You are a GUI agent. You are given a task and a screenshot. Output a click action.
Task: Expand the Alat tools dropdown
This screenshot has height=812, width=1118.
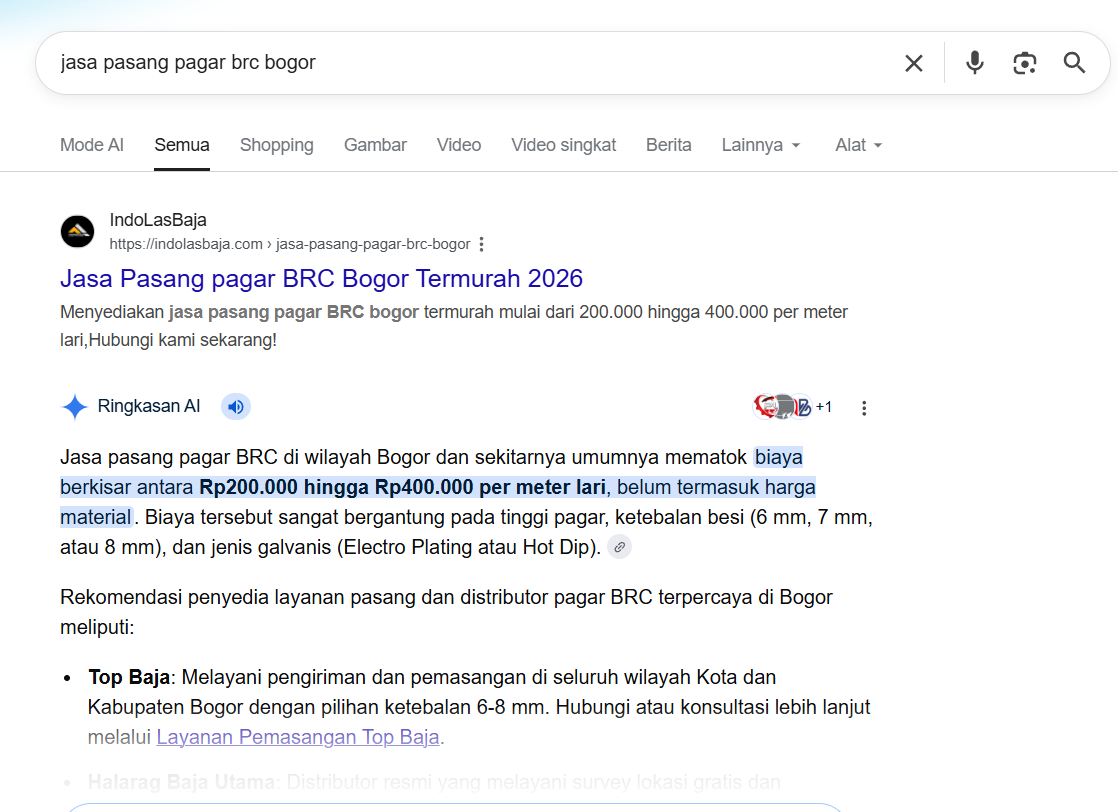858,145
